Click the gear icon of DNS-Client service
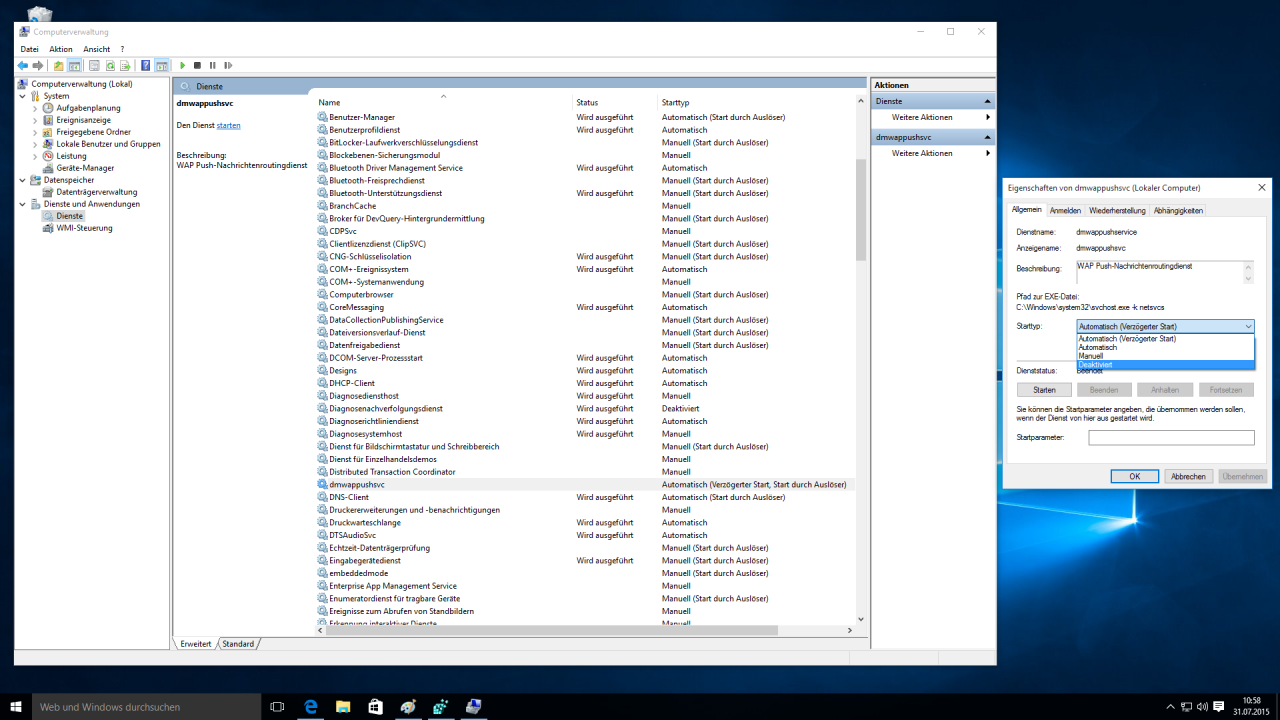Image resolution: width=1280 pixels, height=720 pixels. point(322,497)
